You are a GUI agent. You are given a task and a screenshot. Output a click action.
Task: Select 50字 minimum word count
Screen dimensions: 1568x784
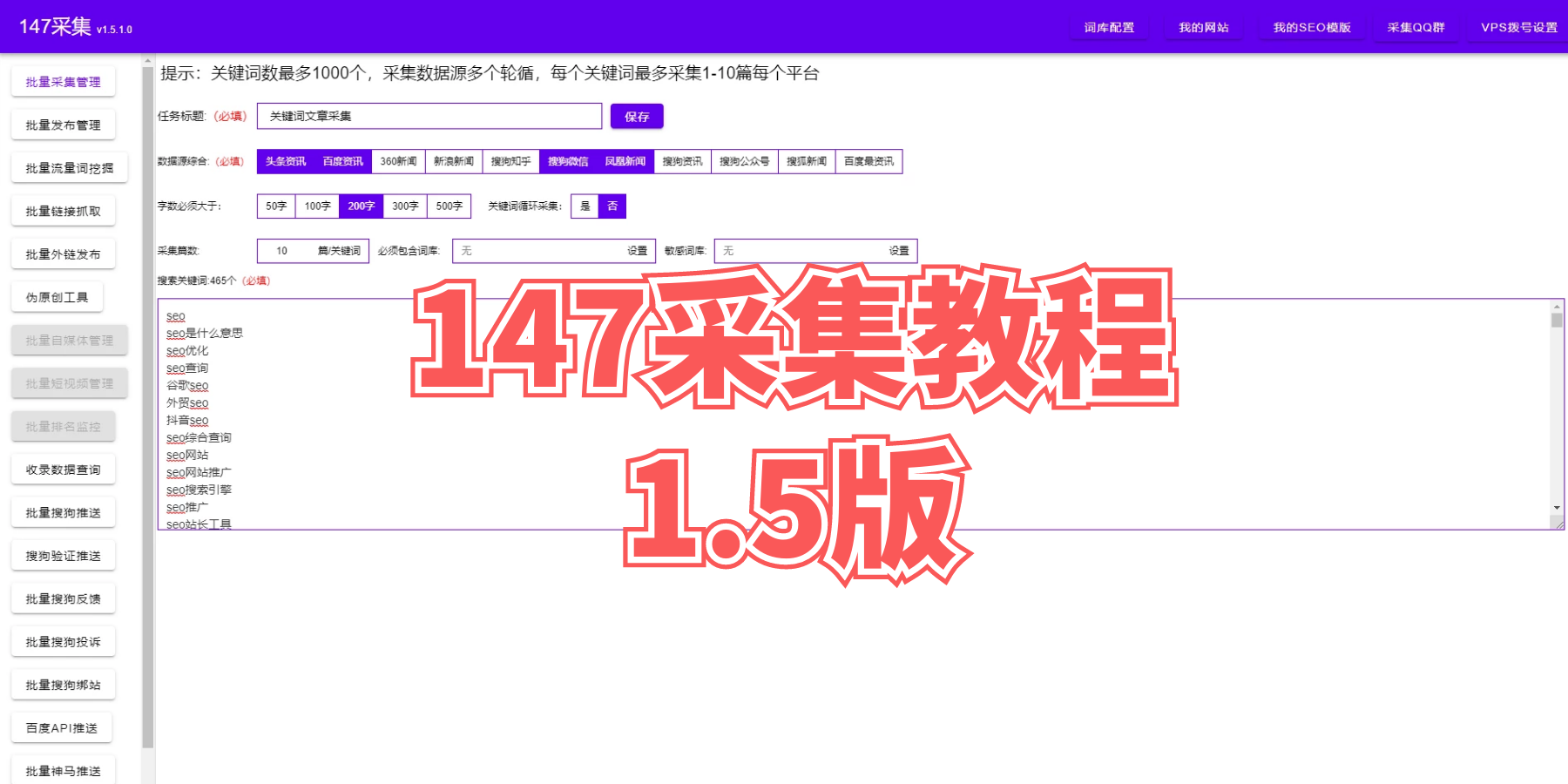(276, 206)
